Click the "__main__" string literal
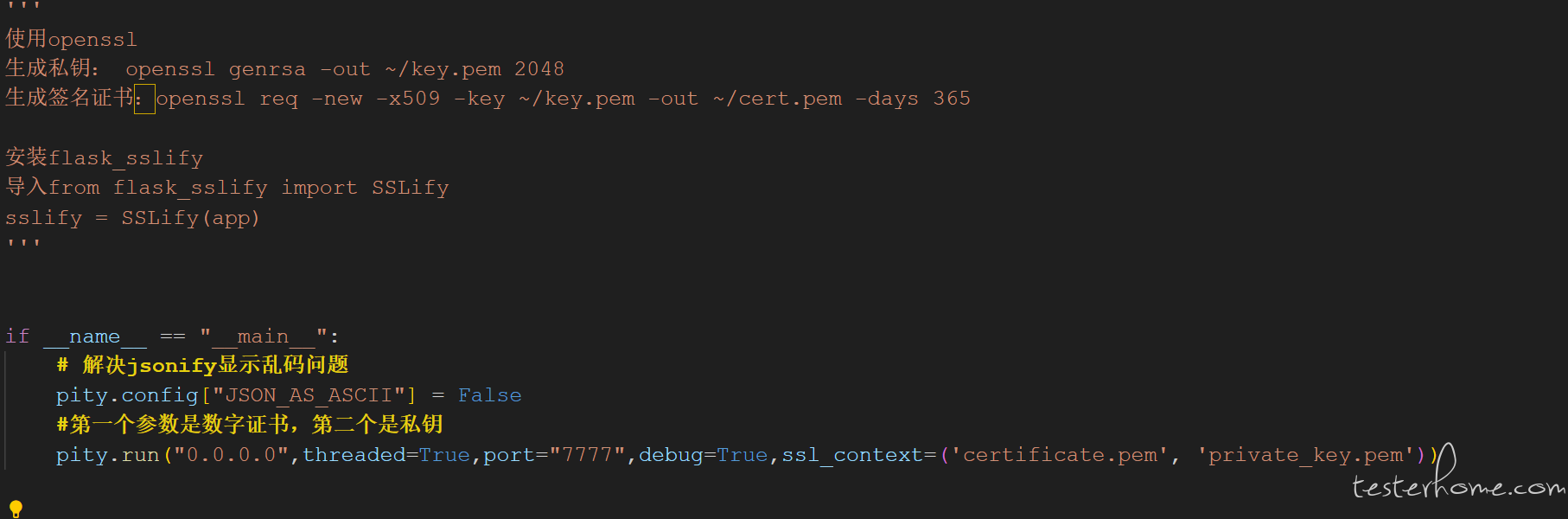This screenshot has height=519, width=1568. [x=264, y=336]
